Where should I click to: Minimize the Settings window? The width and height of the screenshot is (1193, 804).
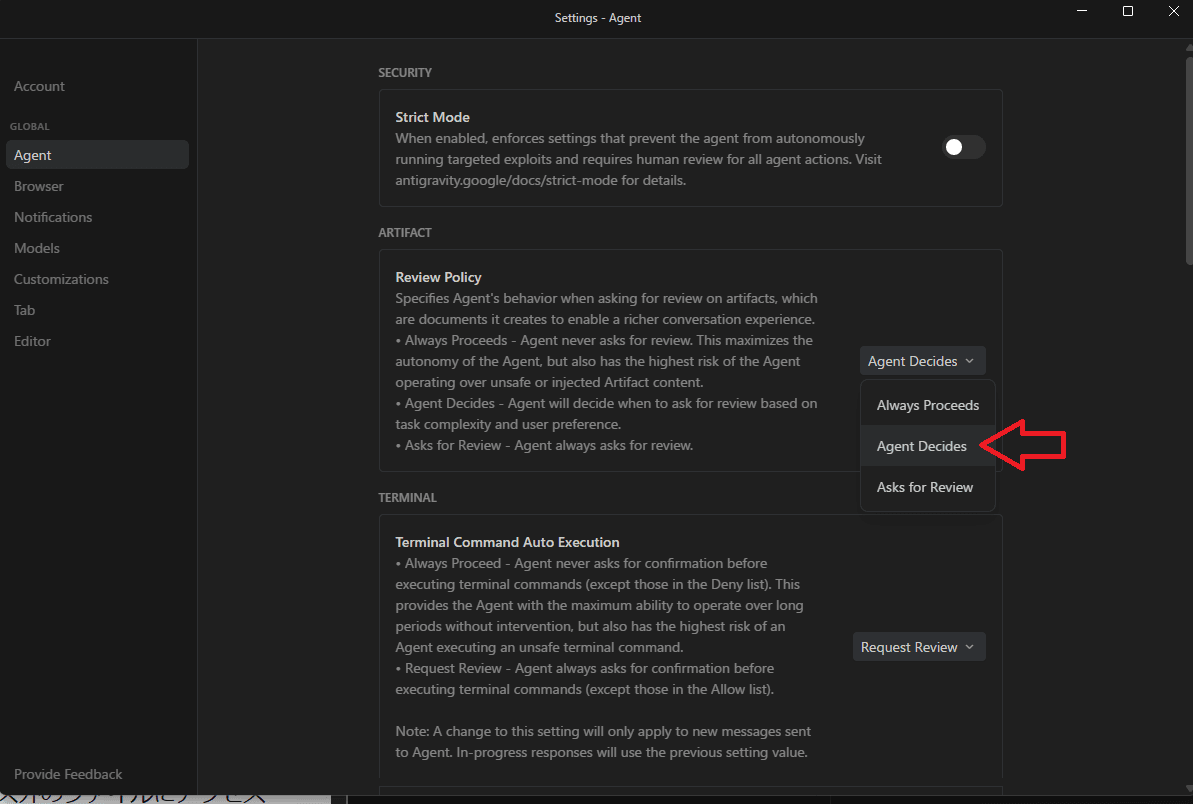pos(1082,11)
